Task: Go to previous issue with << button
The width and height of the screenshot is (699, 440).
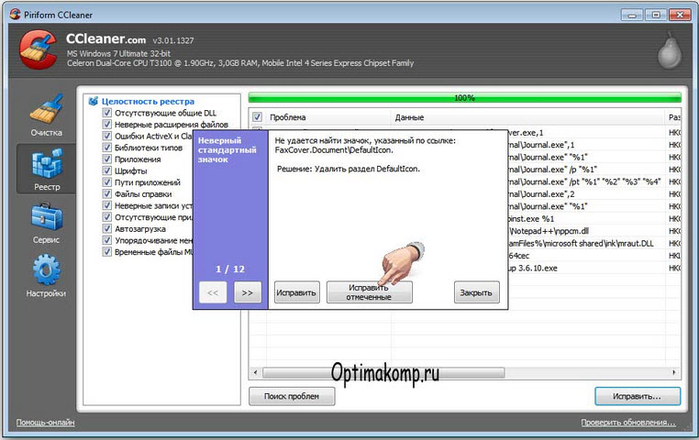Action: point(213,292)
